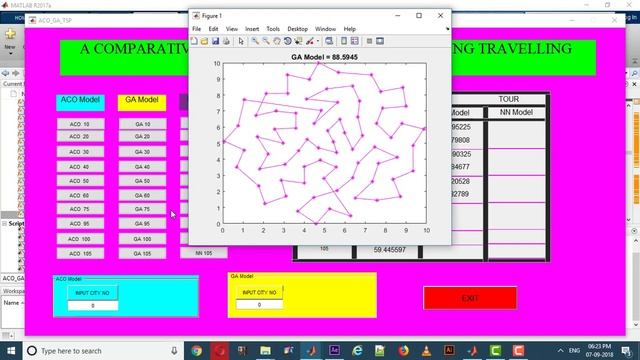Open Adobe After Effects from the taskbar
This screenshot has width=640, height=360.
click(x=334, y=351)
